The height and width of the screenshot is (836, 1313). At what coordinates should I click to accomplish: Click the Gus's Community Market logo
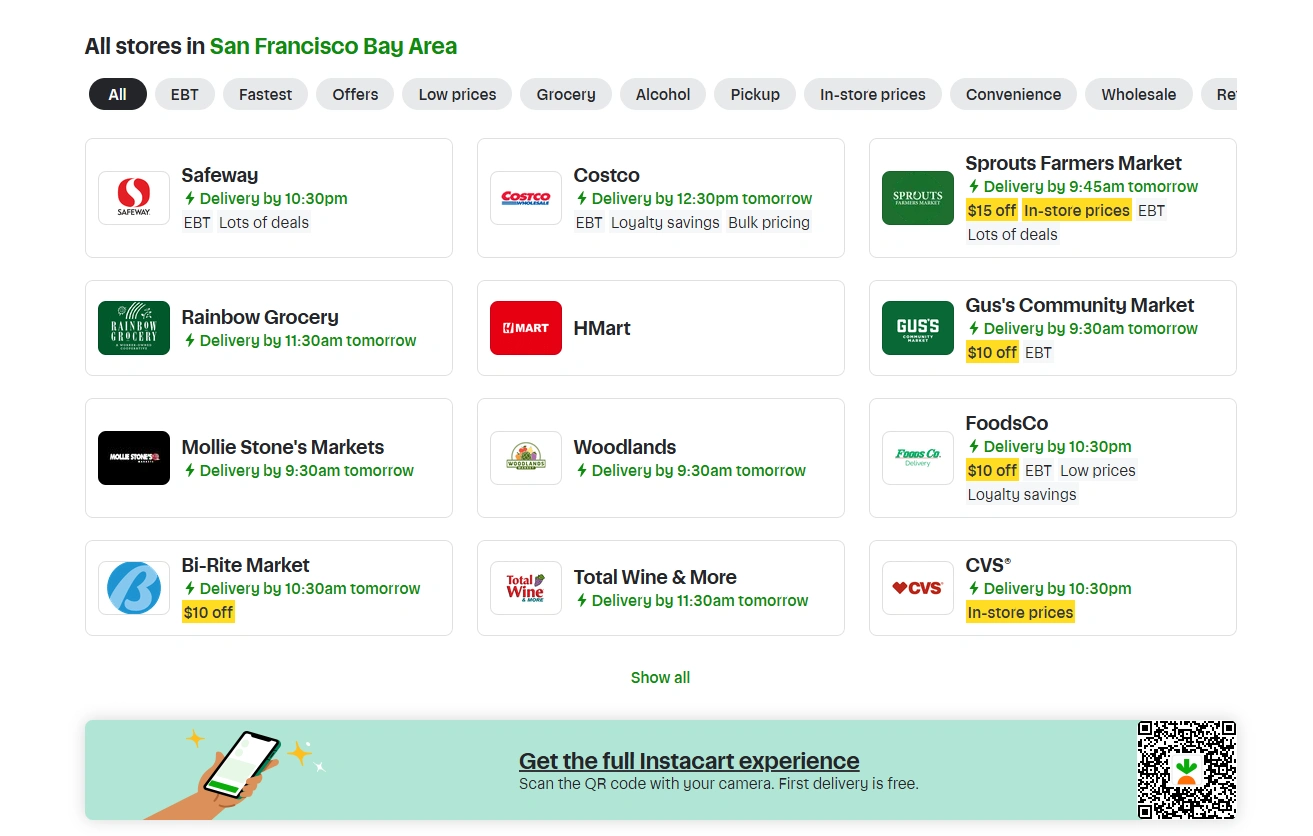(x=918, y=328)
